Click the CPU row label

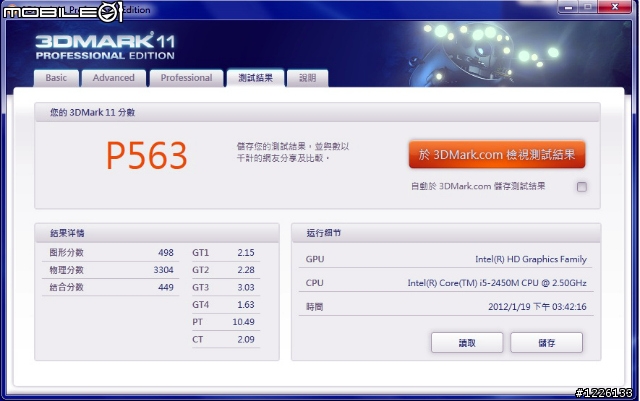pos(314,283)
